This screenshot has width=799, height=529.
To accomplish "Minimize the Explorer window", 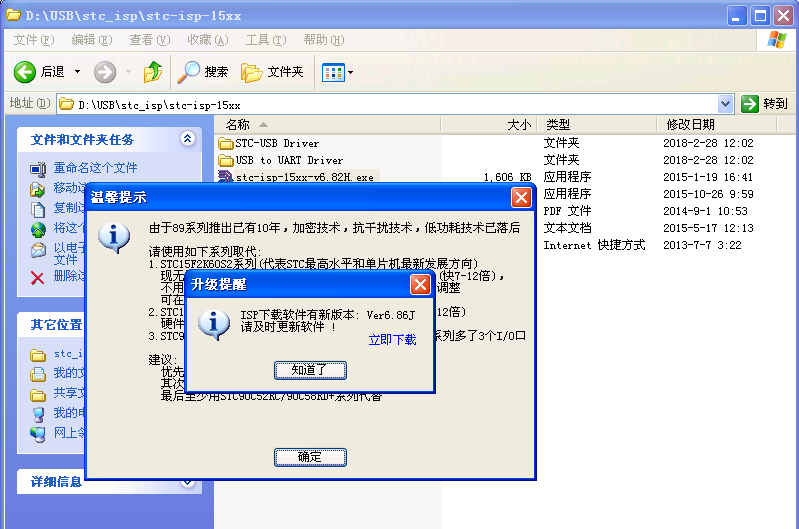I will (x=736, y=16).
